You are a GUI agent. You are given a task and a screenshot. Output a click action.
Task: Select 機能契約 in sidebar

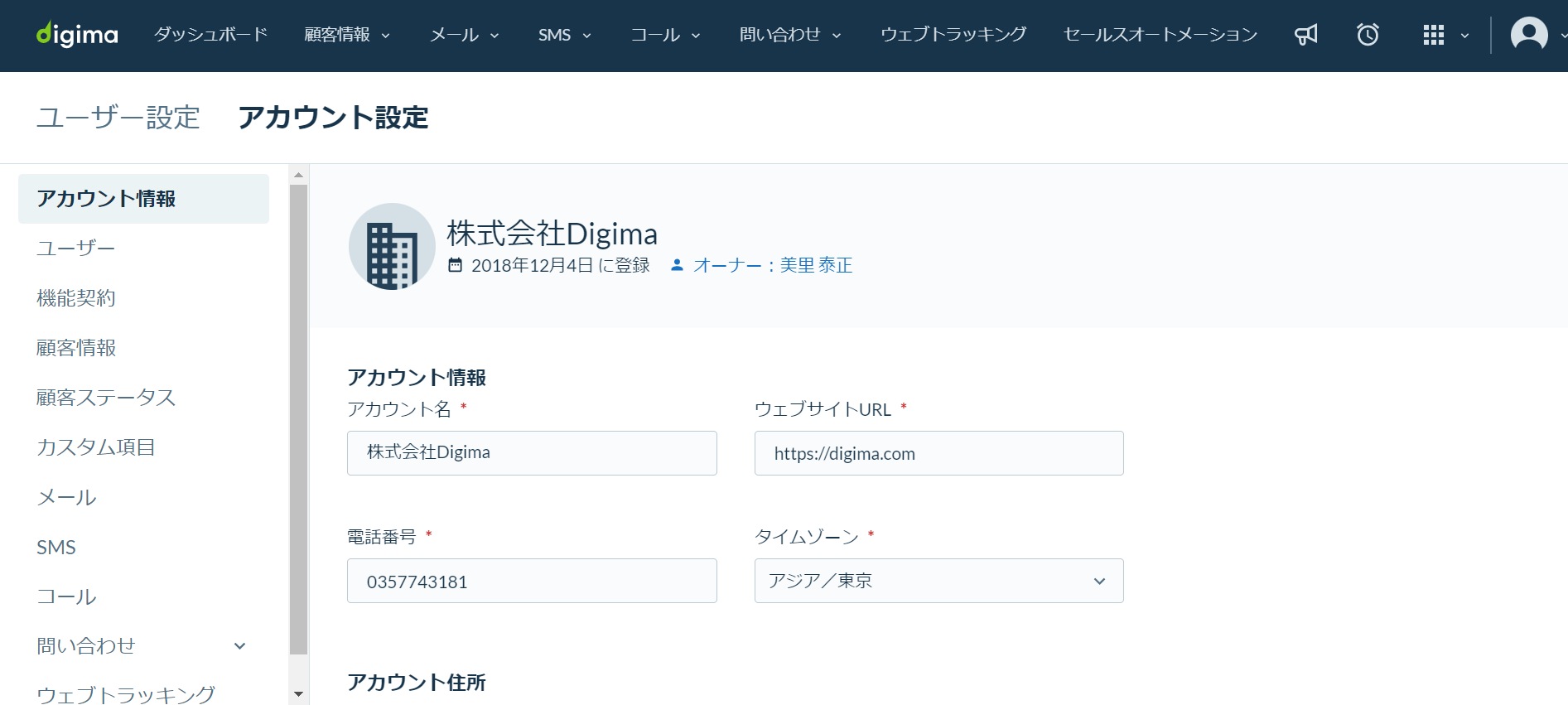point(76,297)
